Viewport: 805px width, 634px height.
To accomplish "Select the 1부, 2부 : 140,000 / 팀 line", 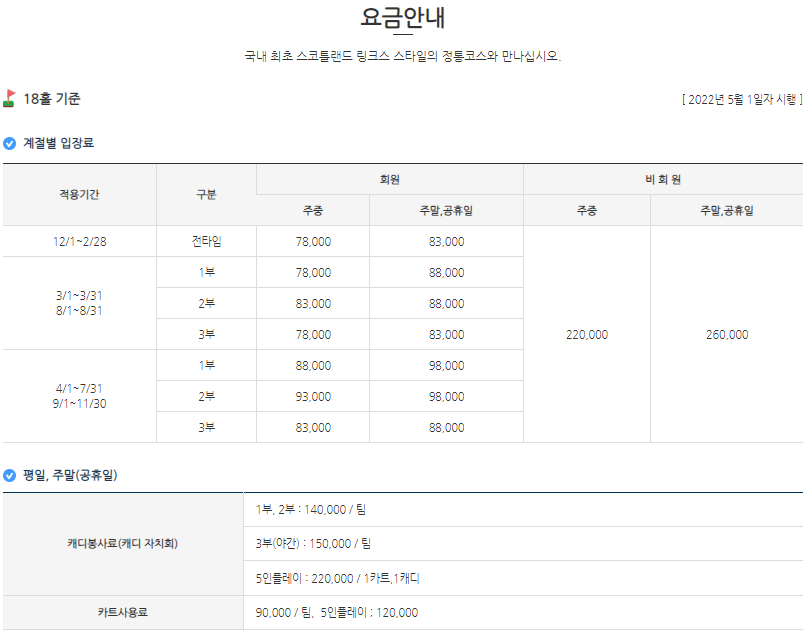I will click(311, 510).
